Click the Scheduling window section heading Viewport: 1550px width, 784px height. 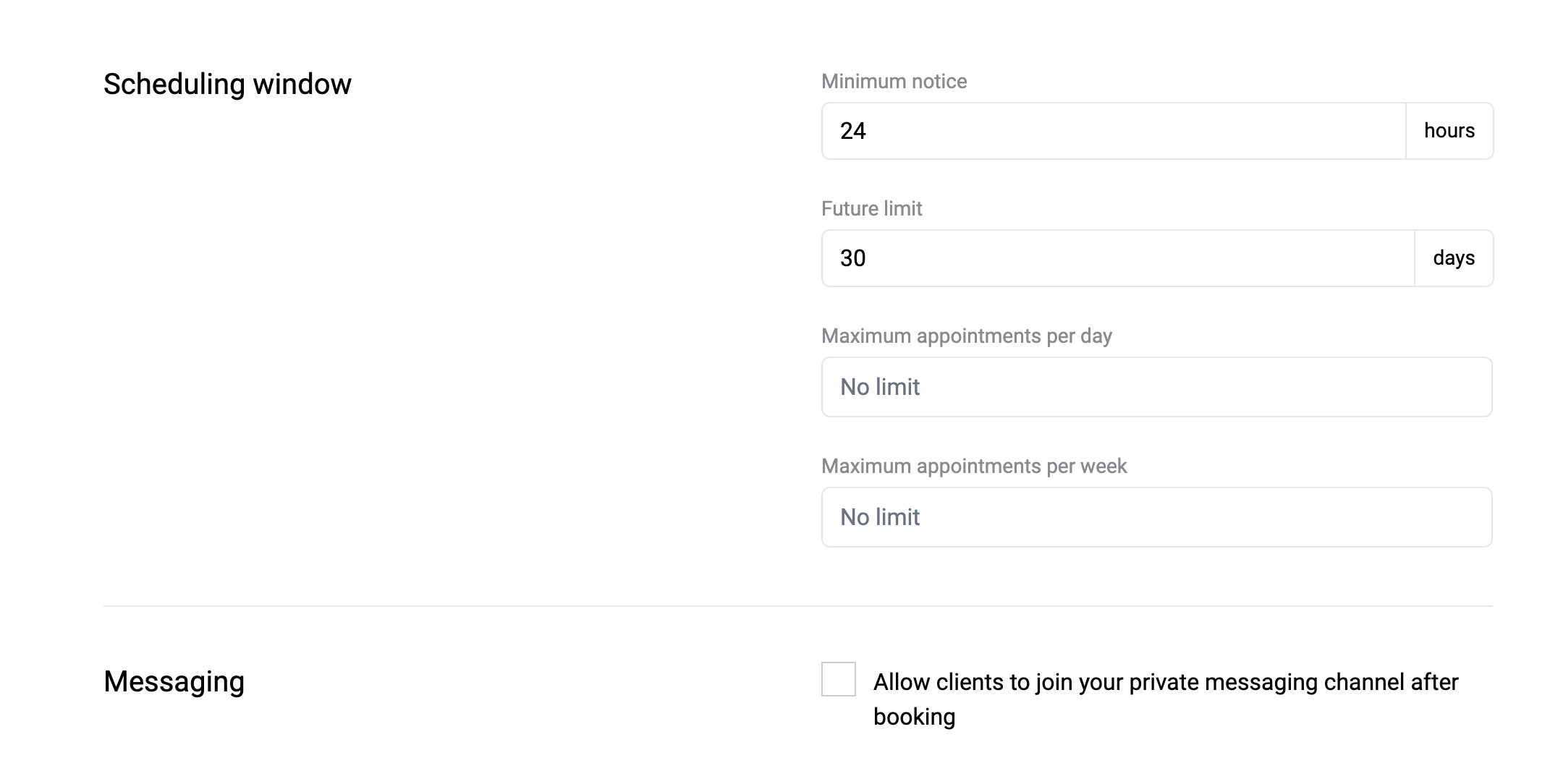pos(227,84)
